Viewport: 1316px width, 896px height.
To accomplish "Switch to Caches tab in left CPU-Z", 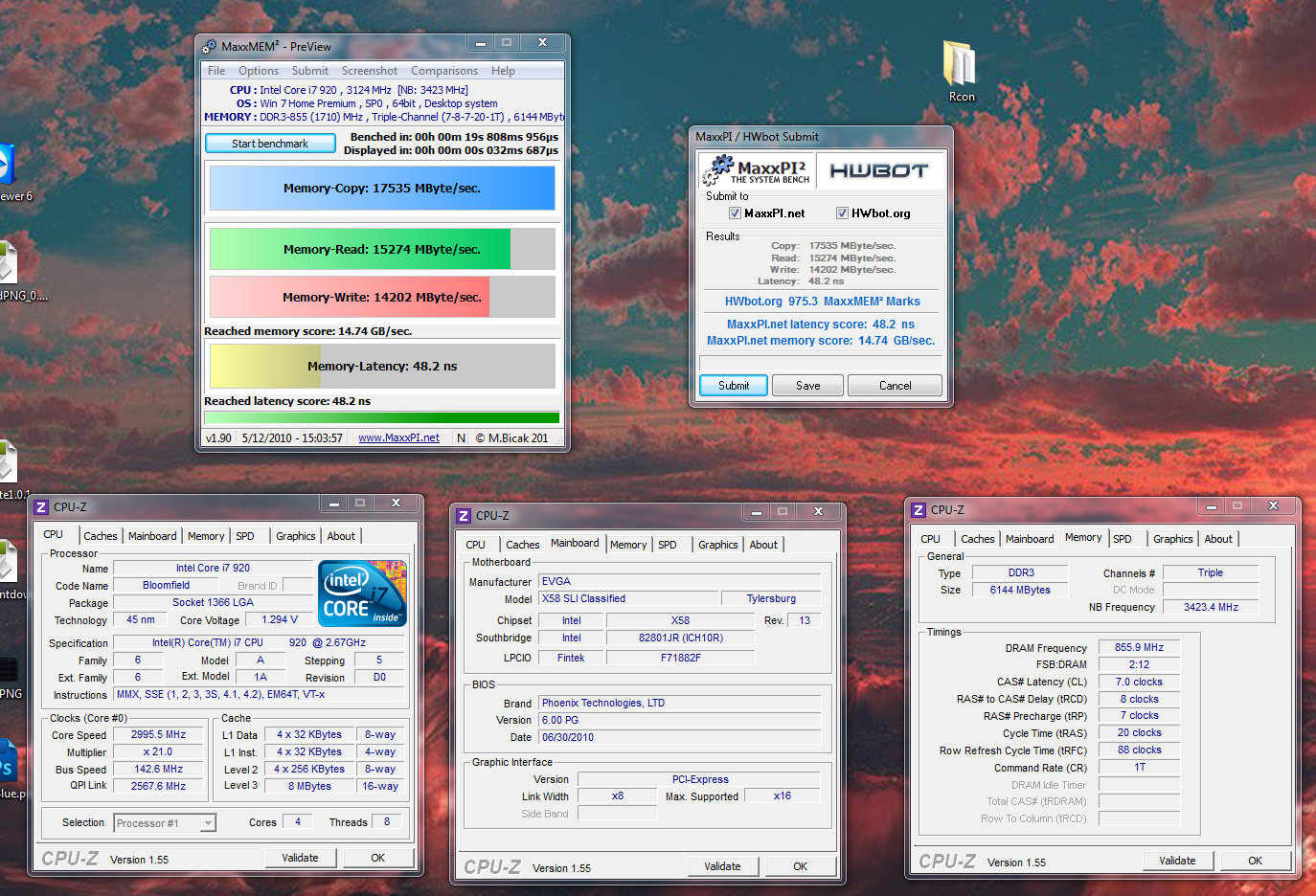I will 101,536.
